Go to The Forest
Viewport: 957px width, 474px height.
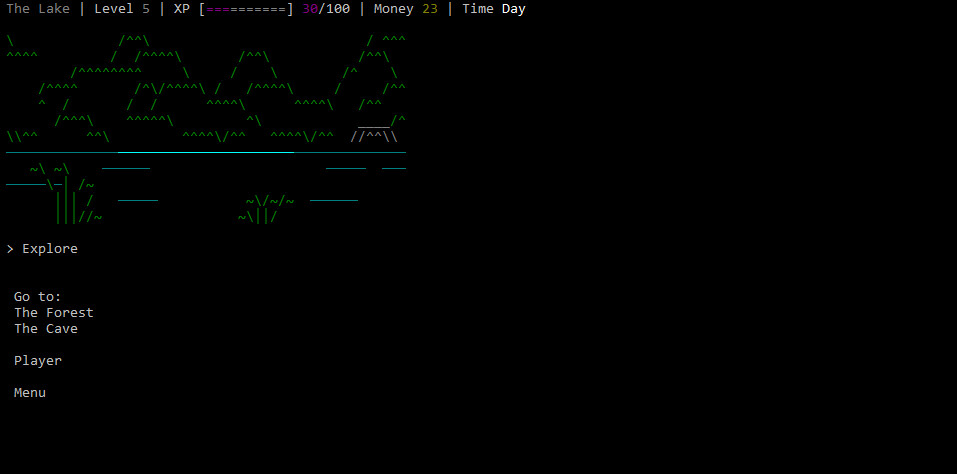pyautogui.click(x=53, y=313)
